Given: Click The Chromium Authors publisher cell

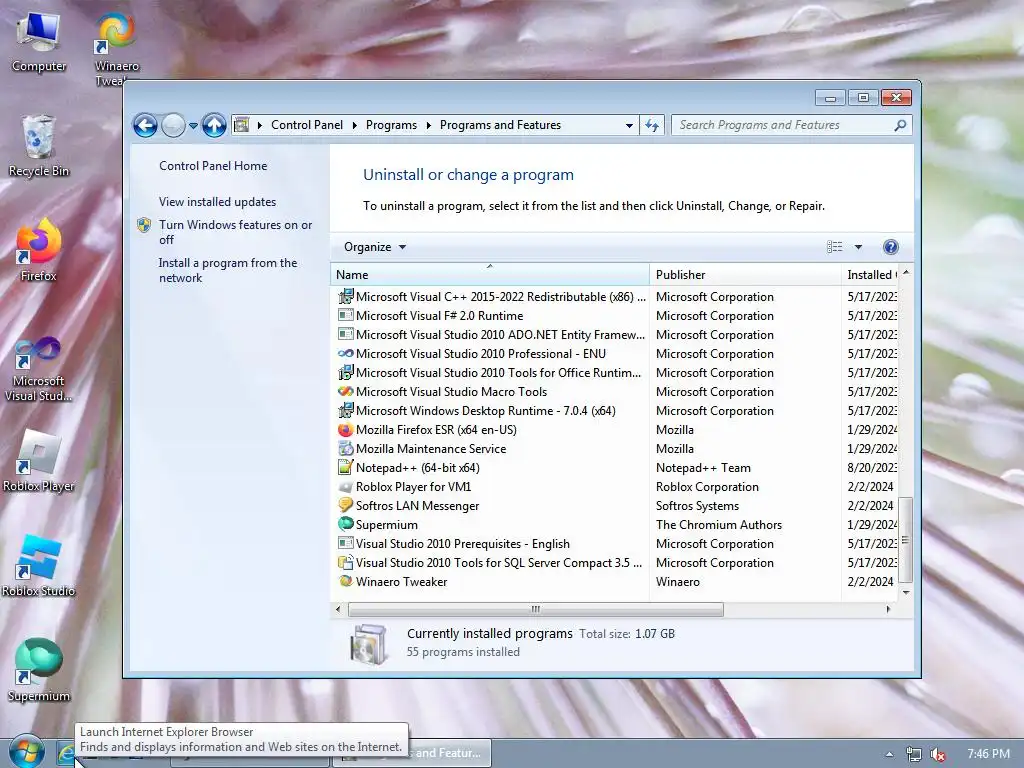Looking at the screenshot, I should (x=718, y=524).
